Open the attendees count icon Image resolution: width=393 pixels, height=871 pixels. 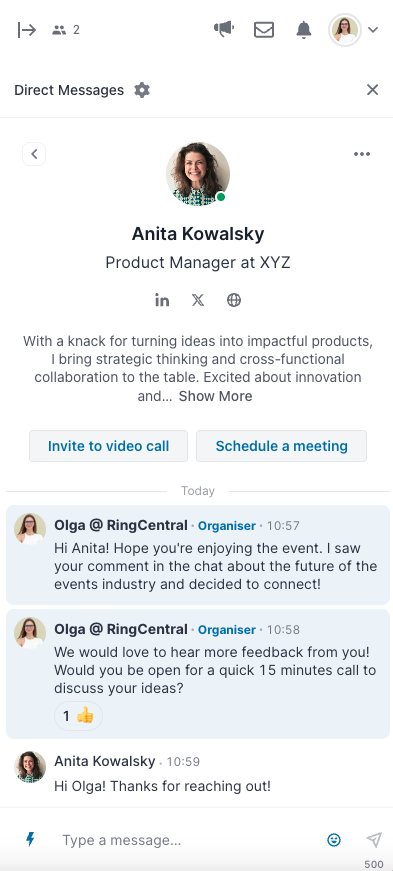pos(66,30)
